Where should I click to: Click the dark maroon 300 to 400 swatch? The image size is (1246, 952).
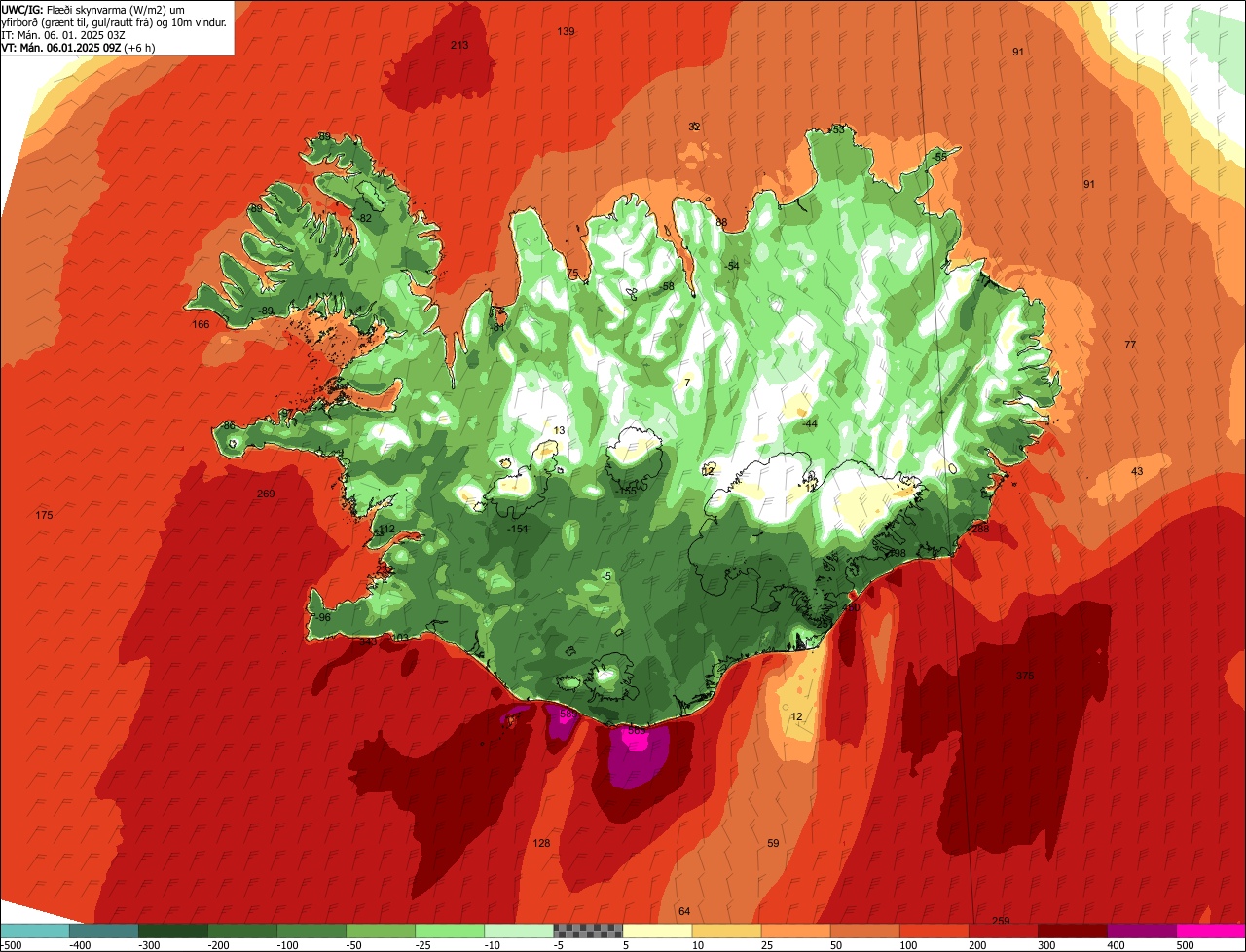tap(1071, 931)
